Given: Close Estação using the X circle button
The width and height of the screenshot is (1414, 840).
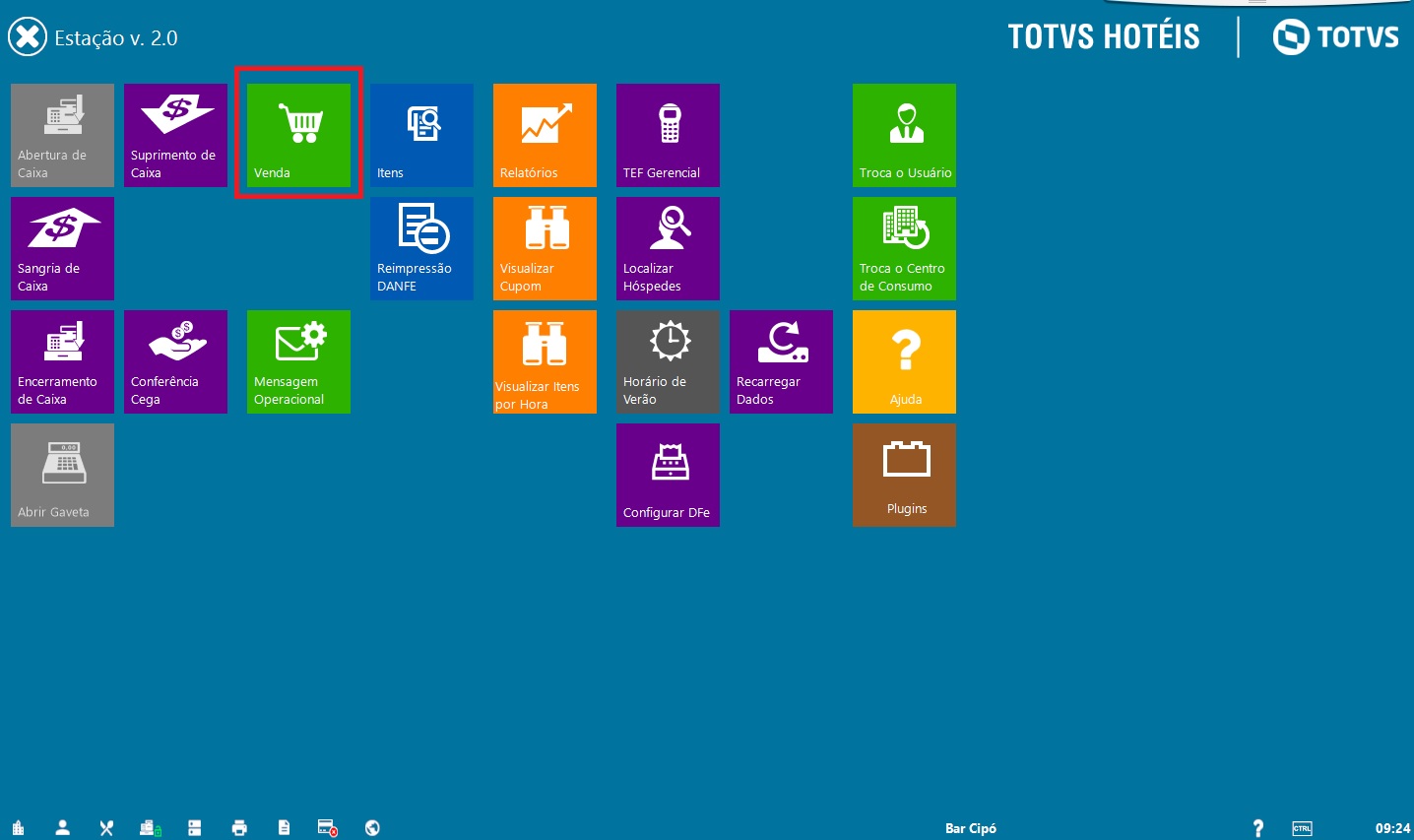Looking at the screenshot, I should pos(28,37).
